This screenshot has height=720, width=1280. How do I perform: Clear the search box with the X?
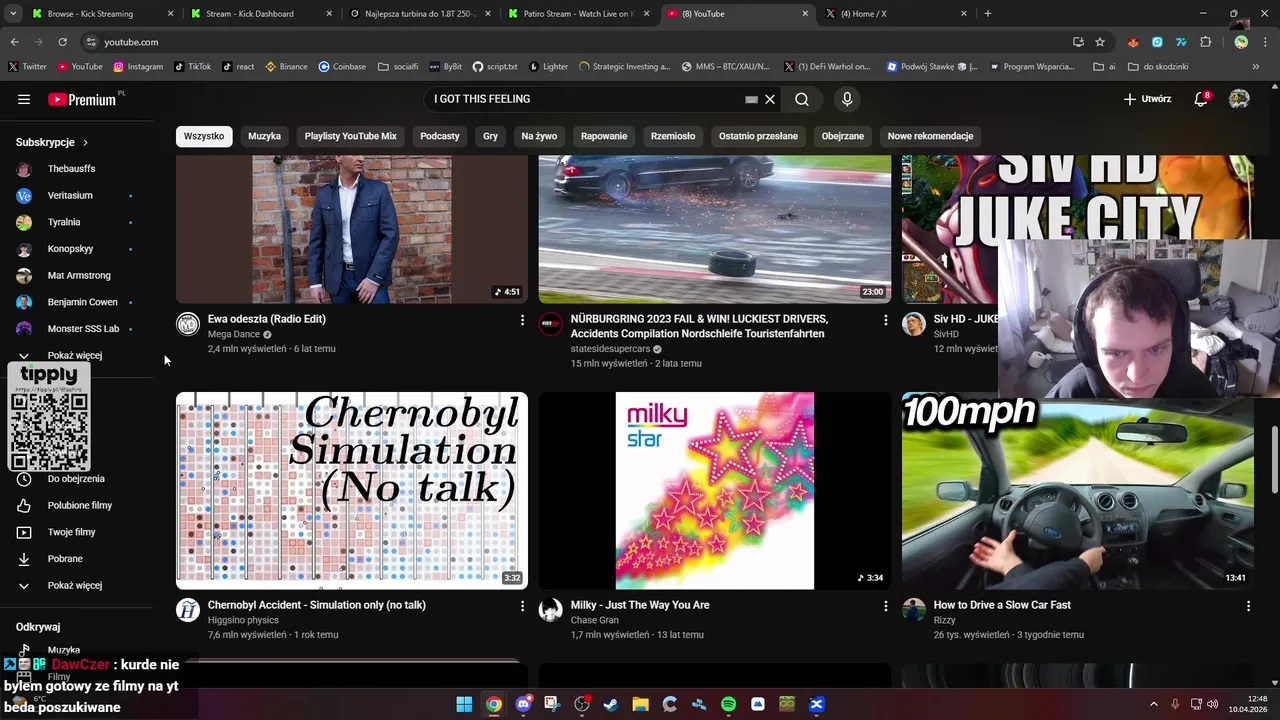coord(770,99)
